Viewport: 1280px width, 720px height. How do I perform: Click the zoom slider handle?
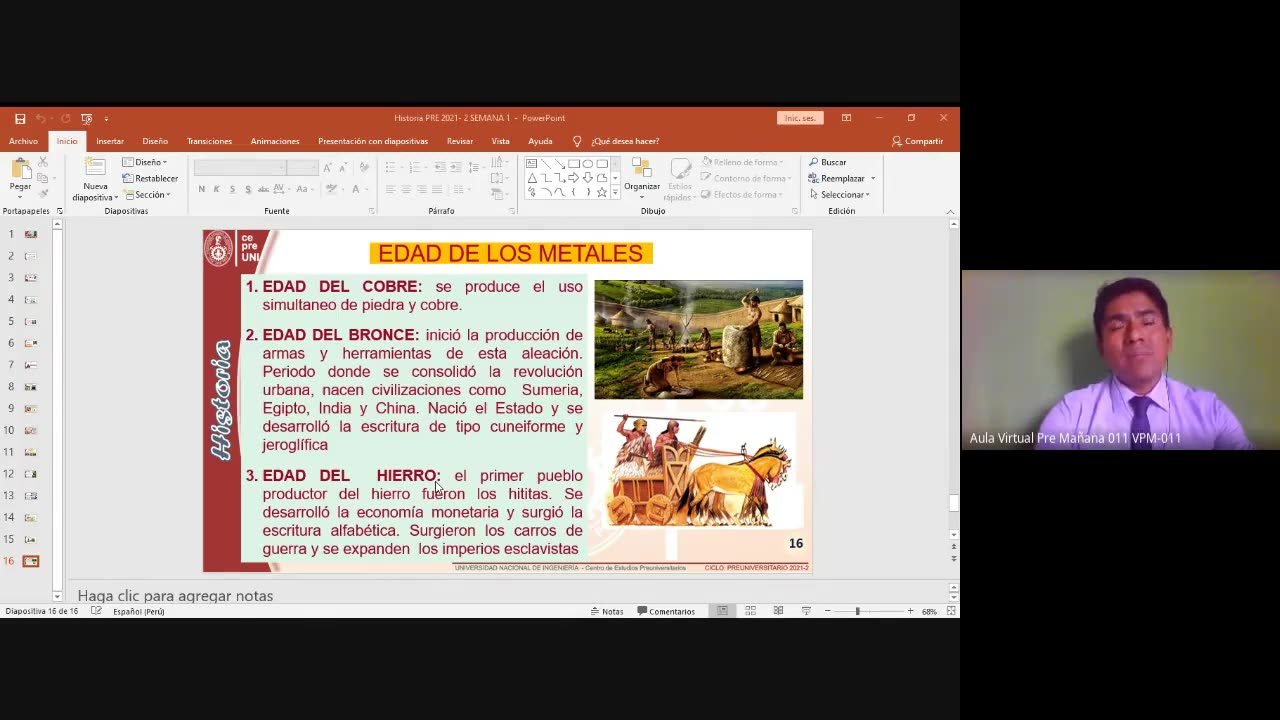[x=857, y=611]
